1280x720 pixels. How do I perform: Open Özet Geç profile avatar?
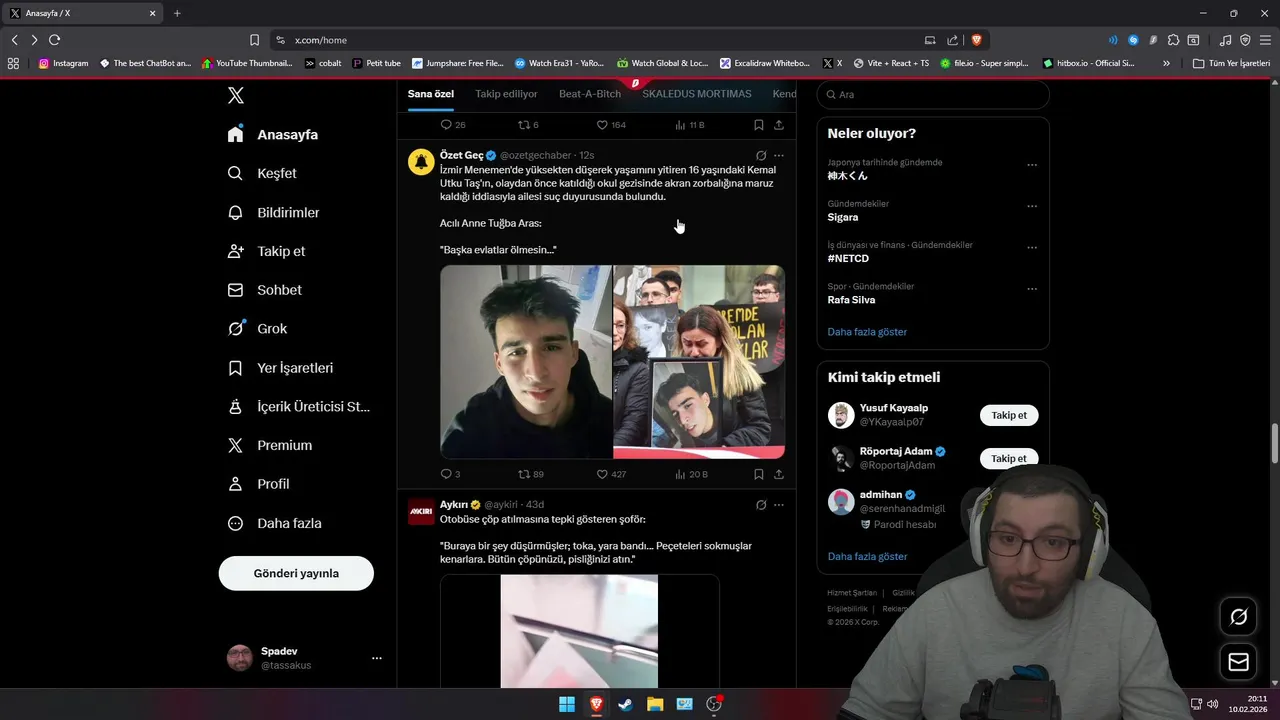click(421, 161)
